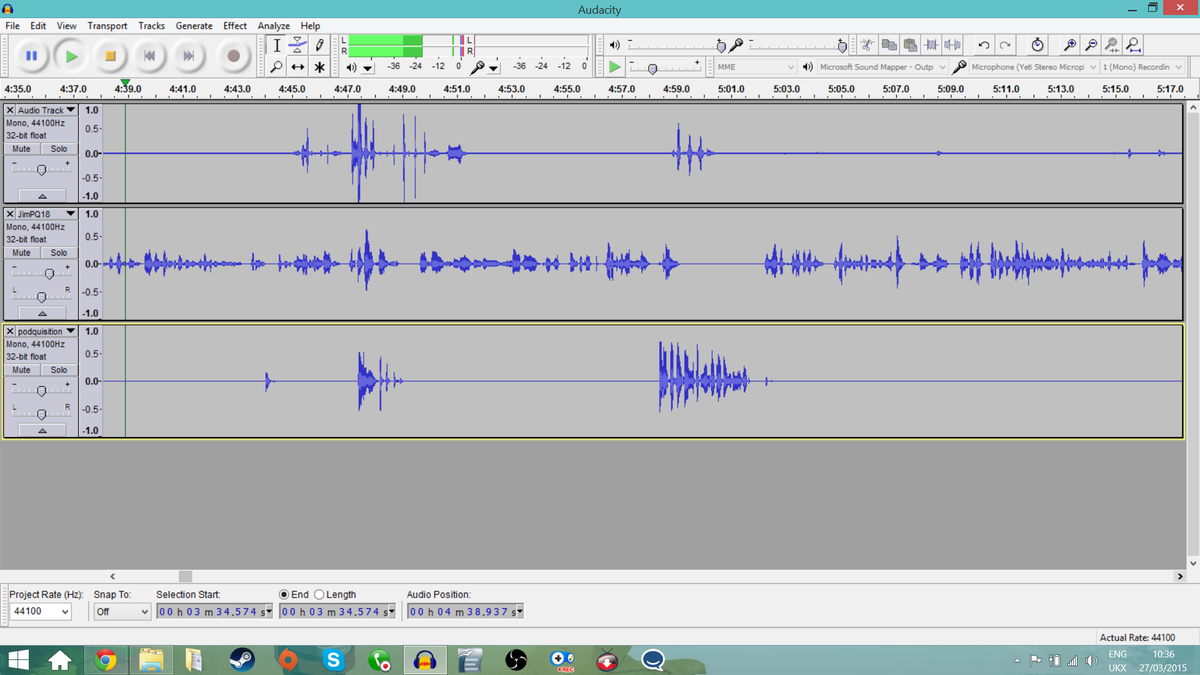
Task: Close the JimPQ18 track with its X
Action: tap(10, 214)
